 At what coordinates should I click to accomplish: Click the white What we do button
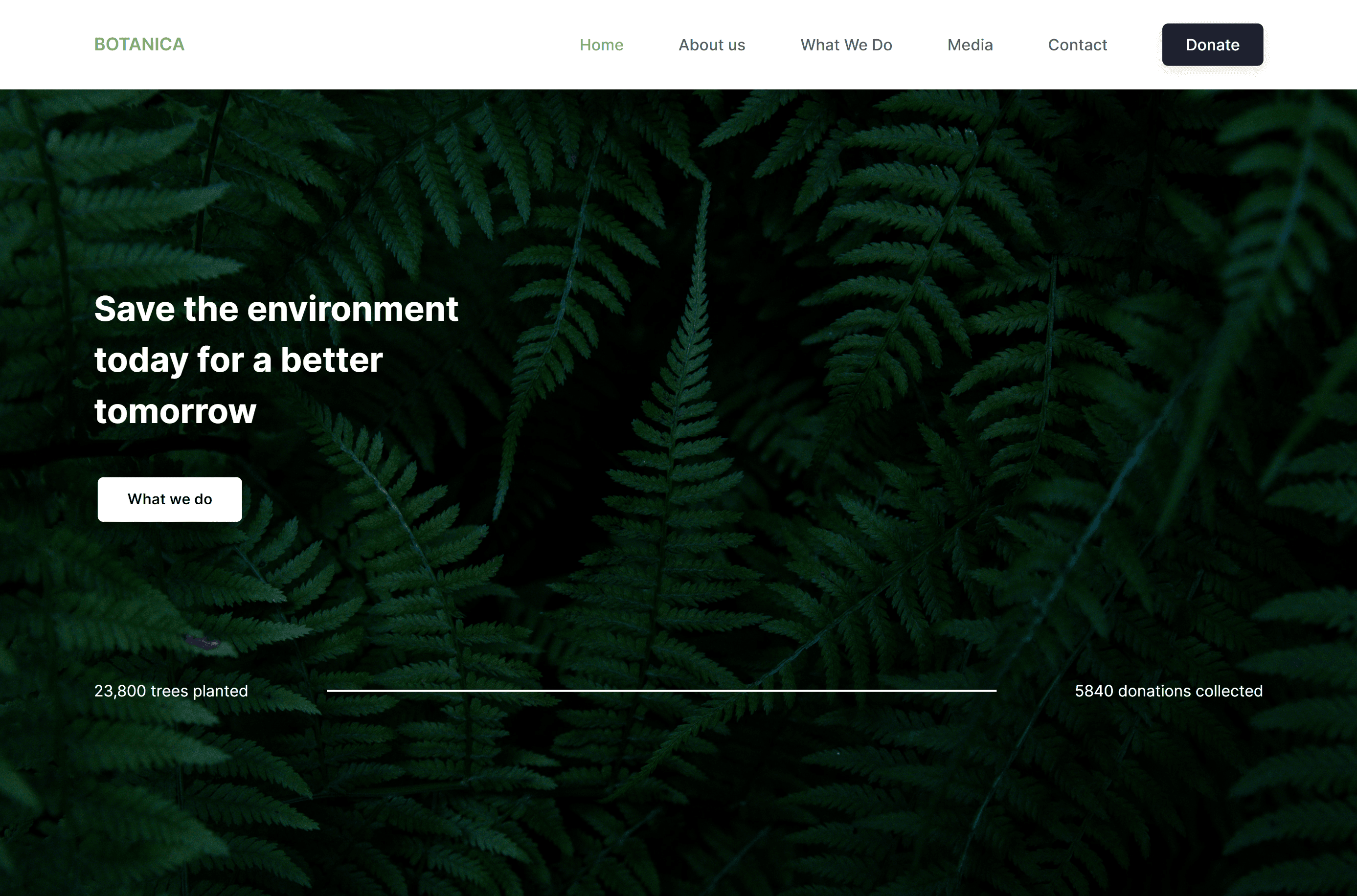[x=170, y=499]
